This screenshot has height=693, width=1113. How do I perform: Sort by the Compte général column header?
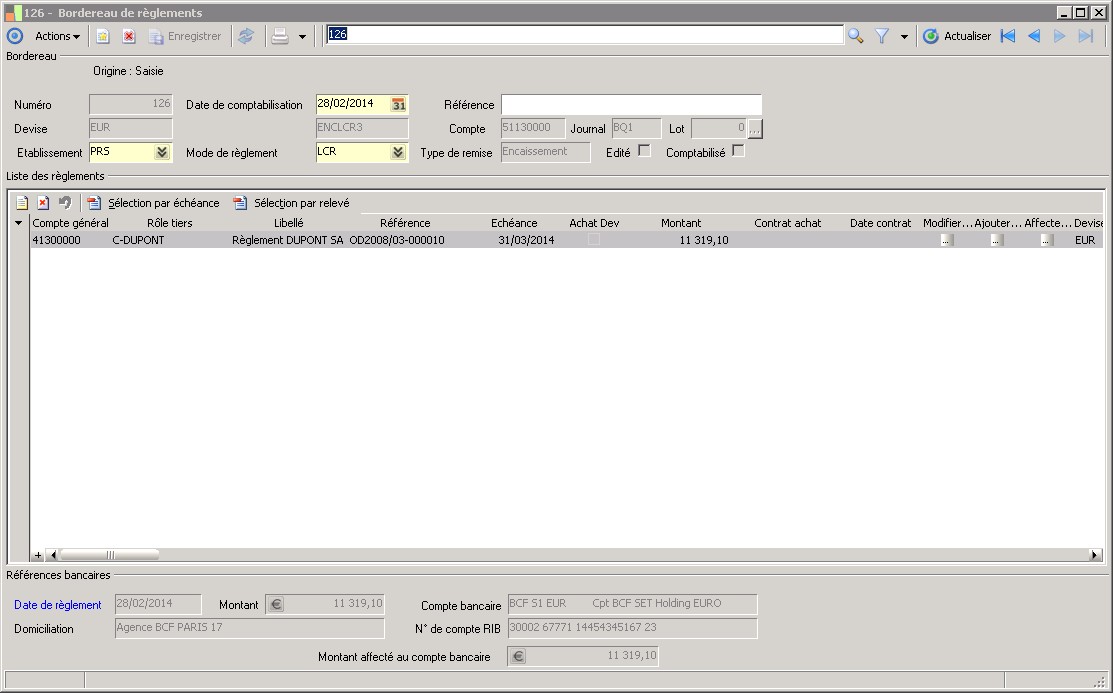(x=70, y=223)
